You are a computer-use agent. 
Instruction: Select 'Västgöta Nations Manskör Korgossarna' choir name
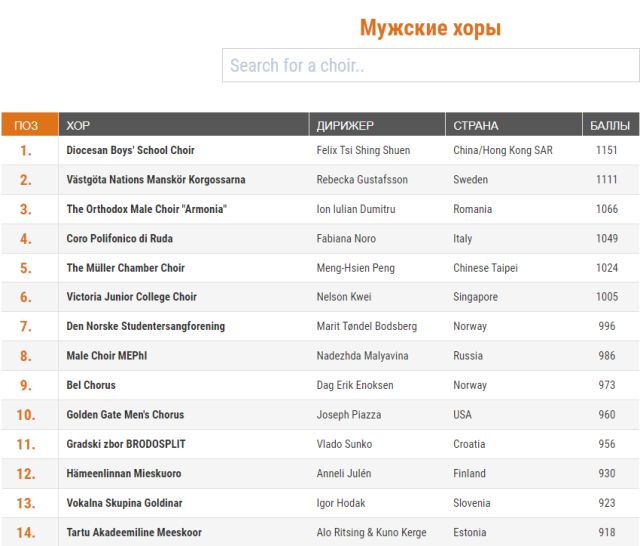pyautogui.click(x=156, y=180)
